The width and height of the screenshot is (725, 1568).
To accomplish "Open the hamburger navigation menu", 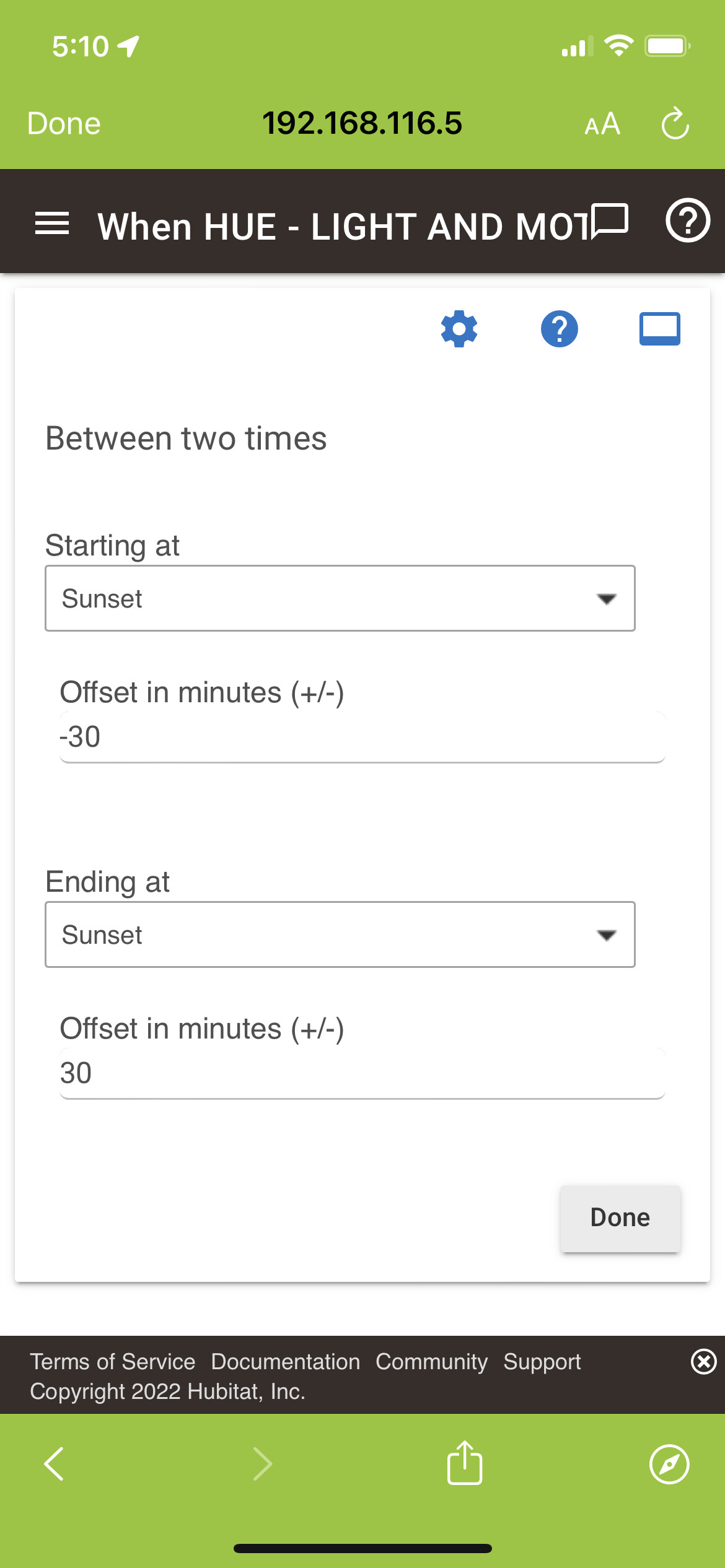I will pyautogui.click(x=52, y=224).
